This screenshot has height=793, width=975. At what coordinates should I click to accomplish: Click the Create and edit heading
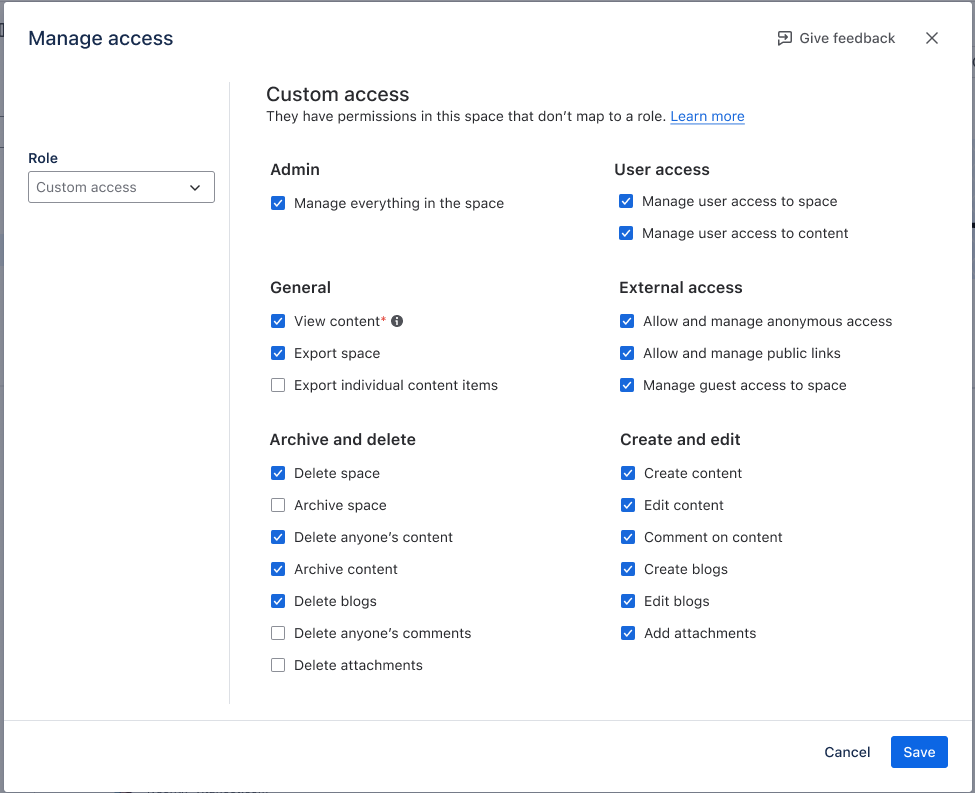pos(680,439)
